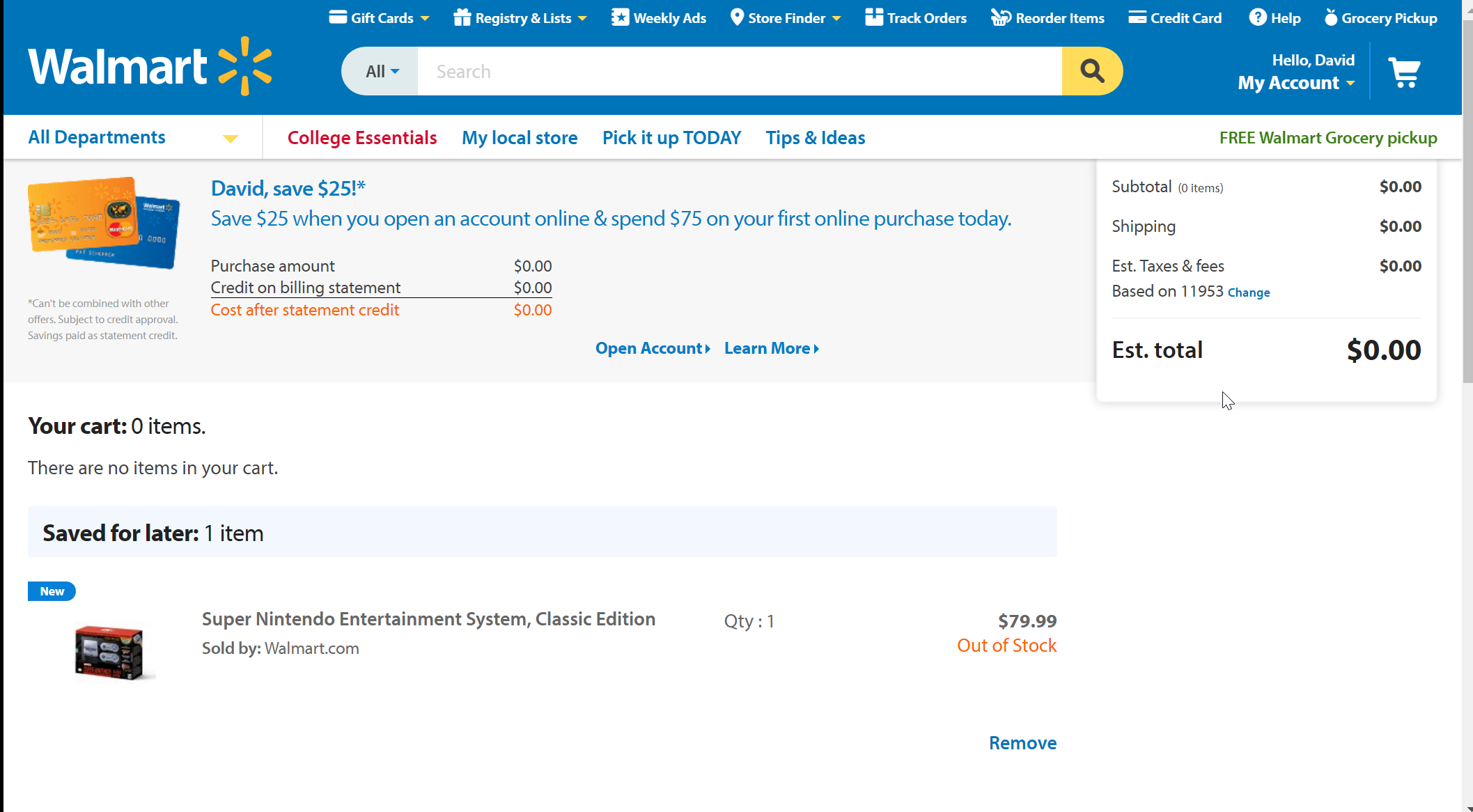This screenshot has height=812, width=1473.
Task: Open Super Nintendo Entertainment System product title
Action: pyautogui.click(x=428, y=619)
